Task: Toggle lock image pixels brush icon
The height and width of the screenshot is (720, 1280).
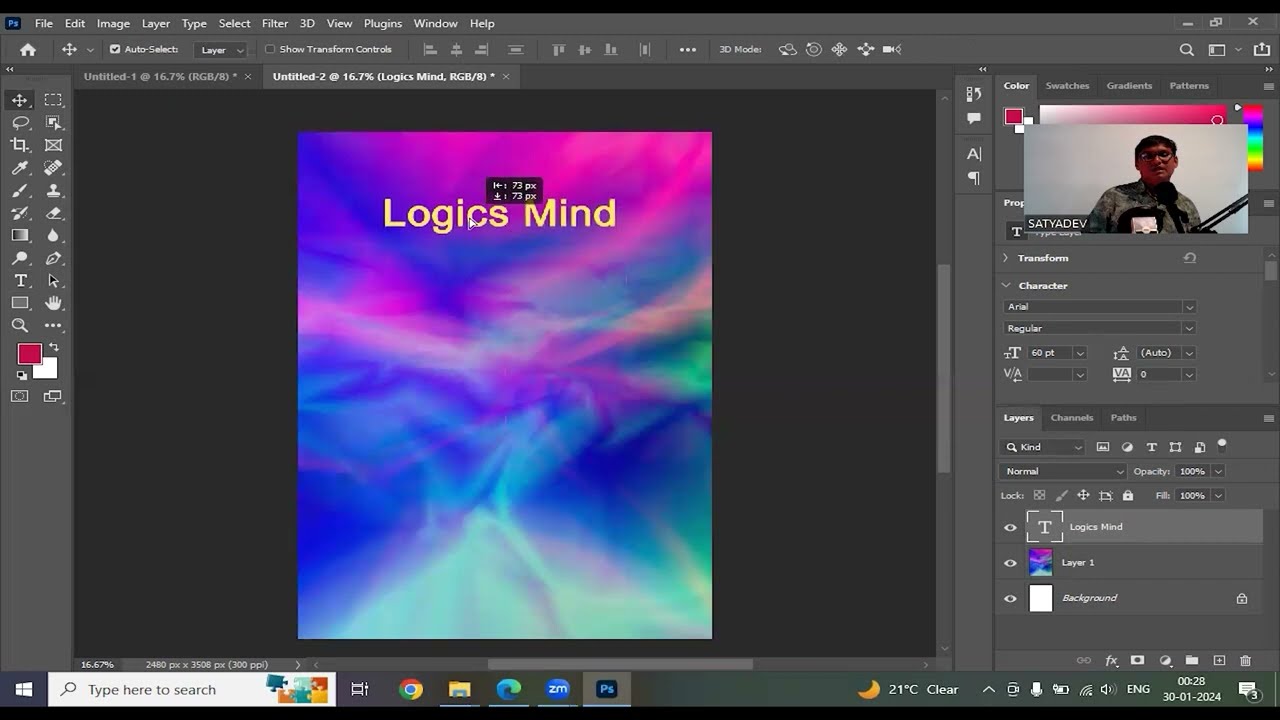Action: tap(1061, 496)
